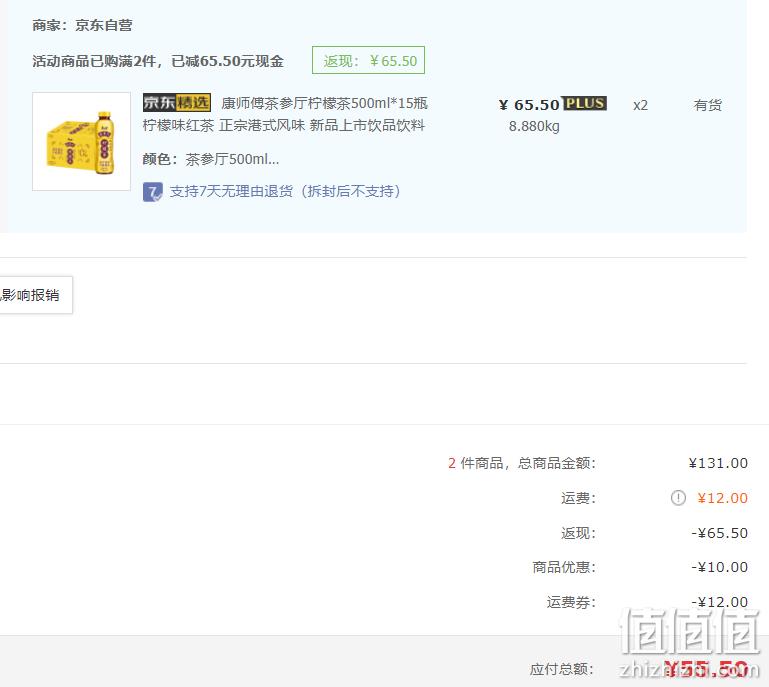Click the 运费券 -¥12.00 value

pos(719,602)
